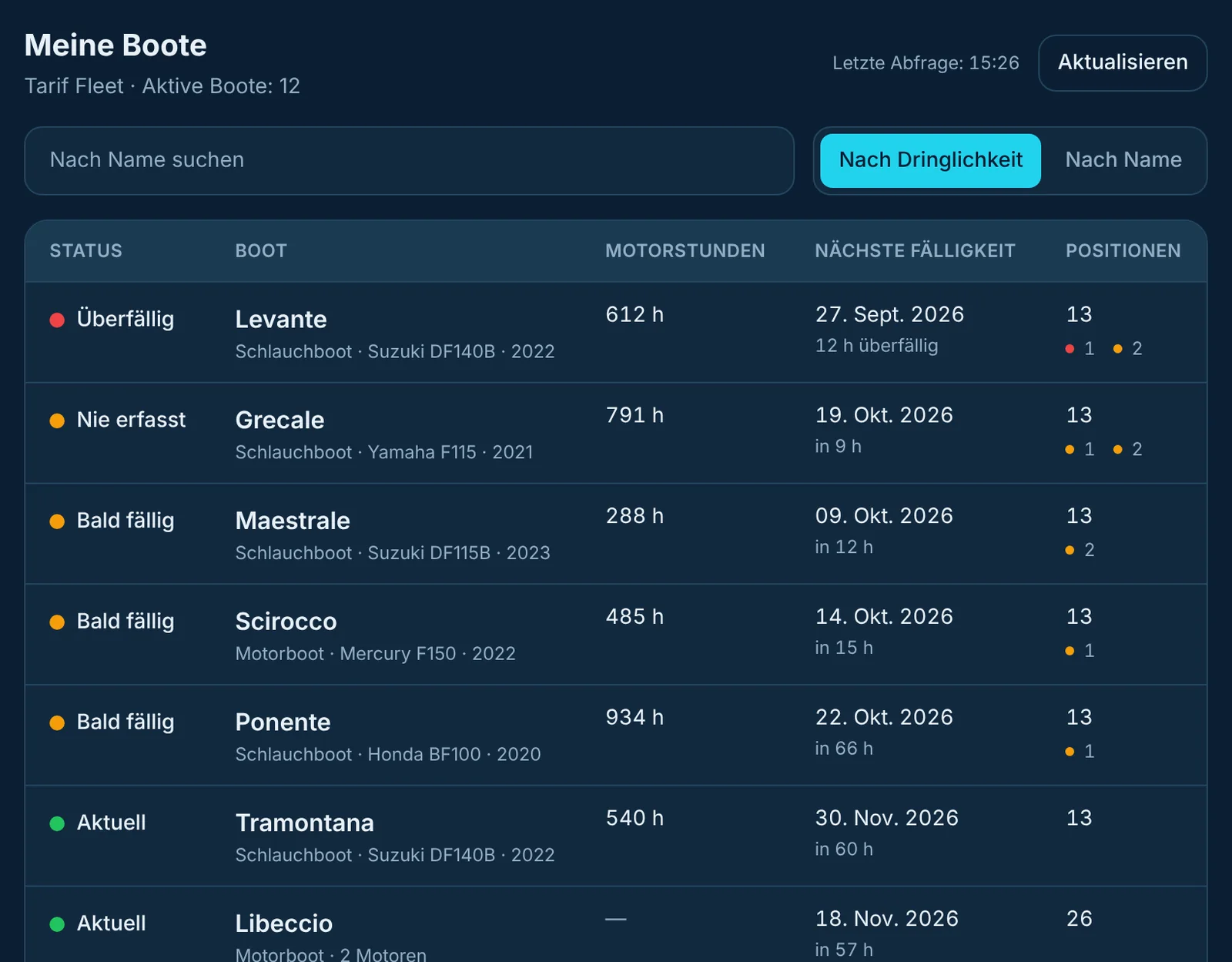Click the POSITIONEN column header
1232x962 pixels.
[x=1123, y=251]
